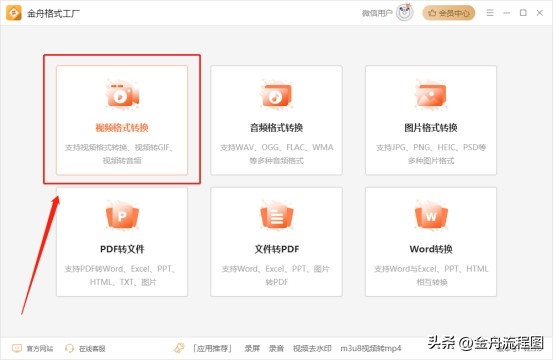Open the 会员中心 member center
Screen dimensions: 554x360
(x=449, y=13)
